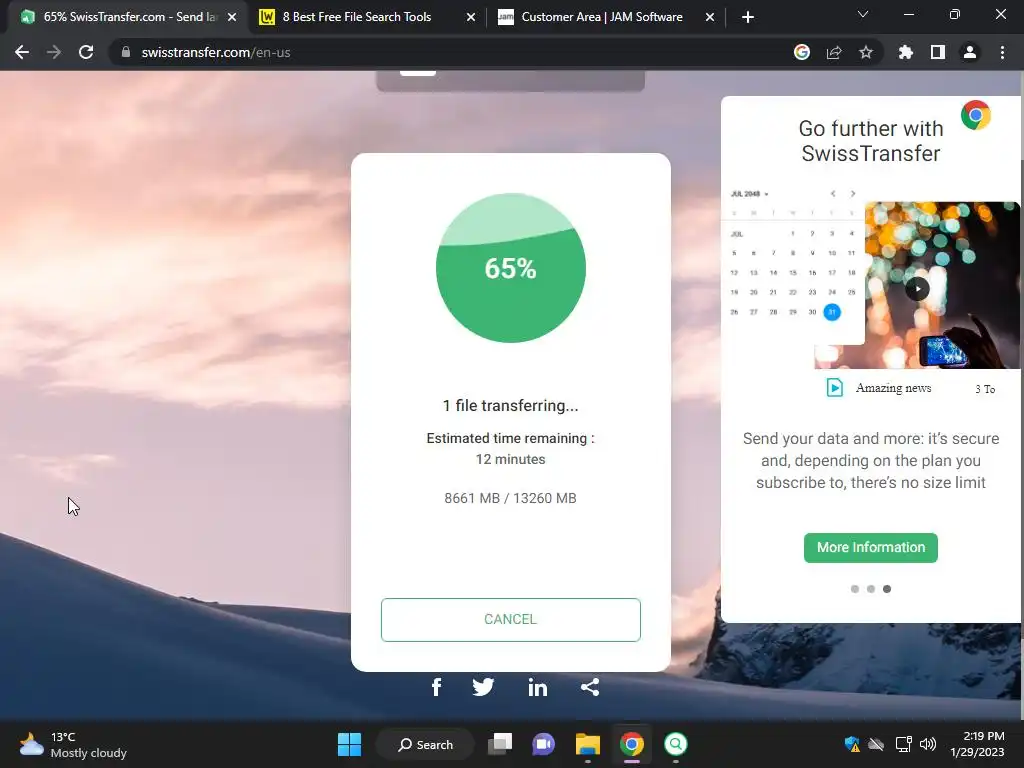1024x768 pixels.
Task: Open Windows Security tray icon
Action: click(x=852, y=744)
